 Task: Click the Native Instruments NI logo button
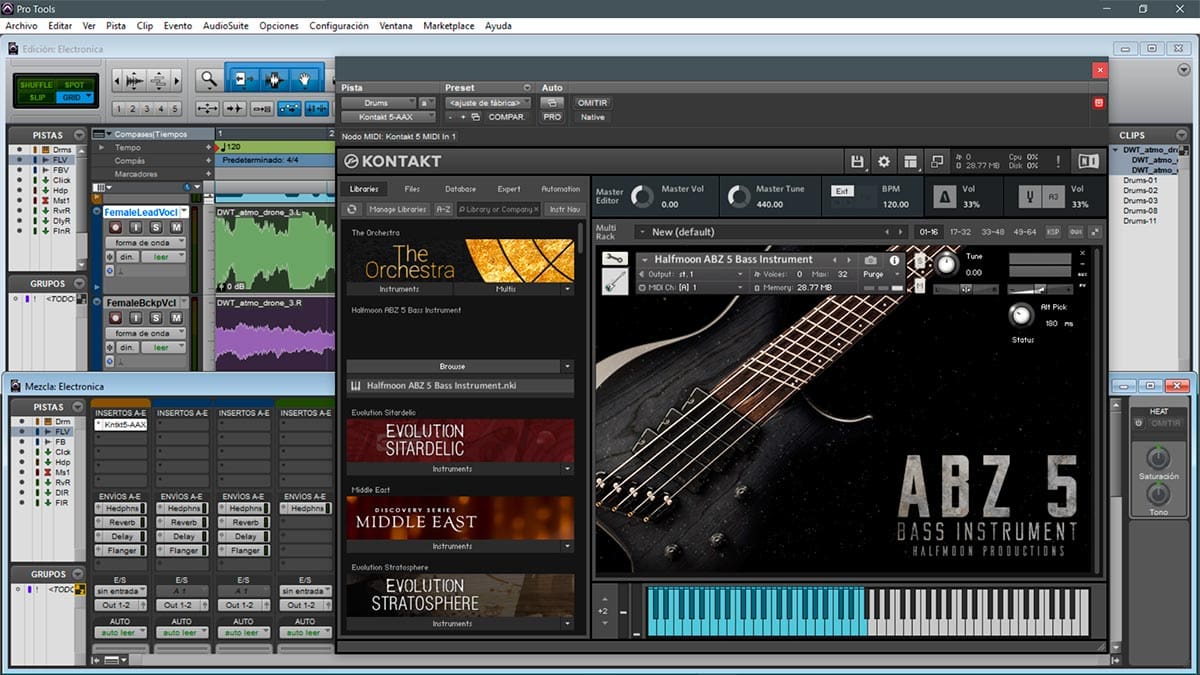click(x=1087, y=161)
